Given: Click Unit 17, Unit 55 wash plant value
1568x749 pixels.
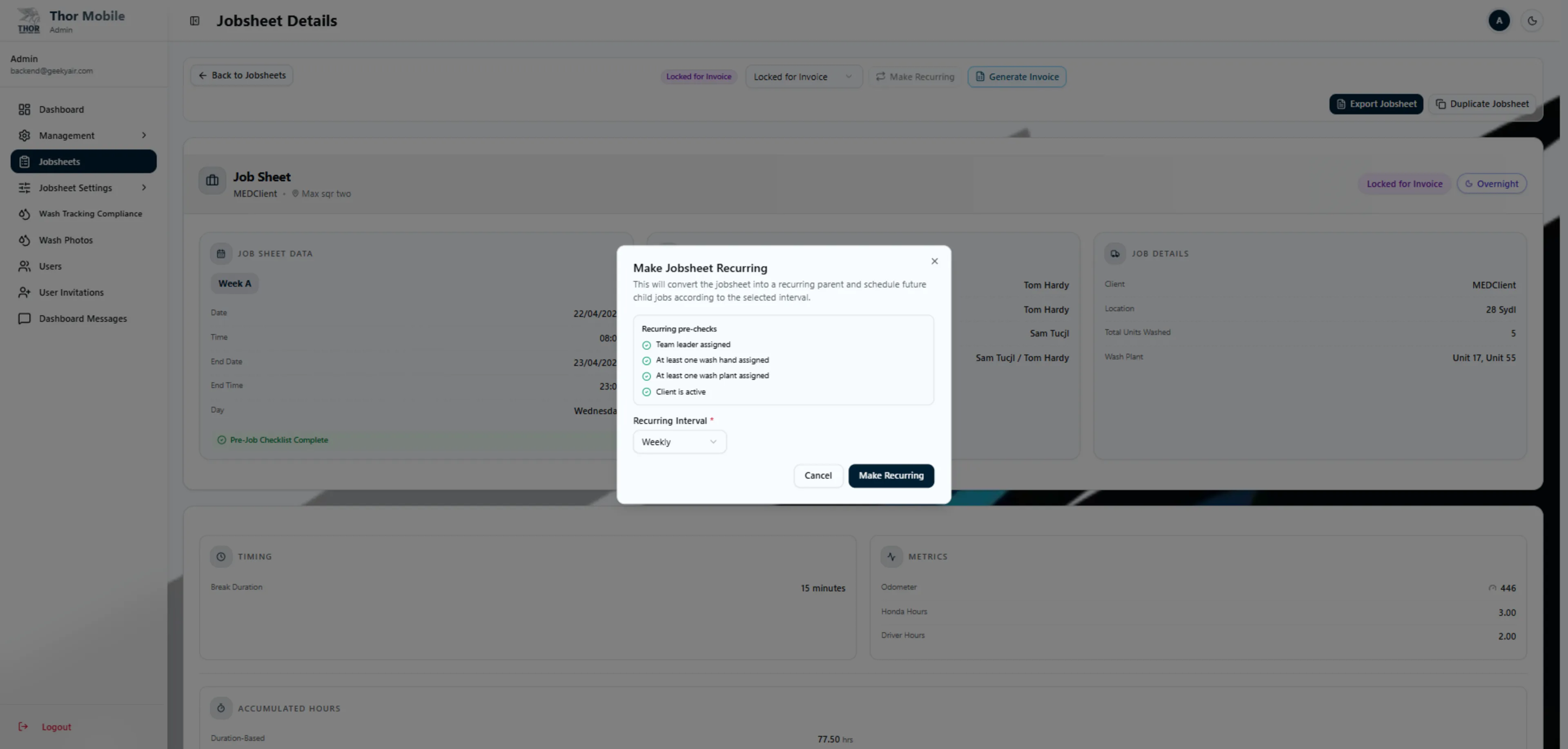Looking at the screenshot, I should [x=1484, y=358].
